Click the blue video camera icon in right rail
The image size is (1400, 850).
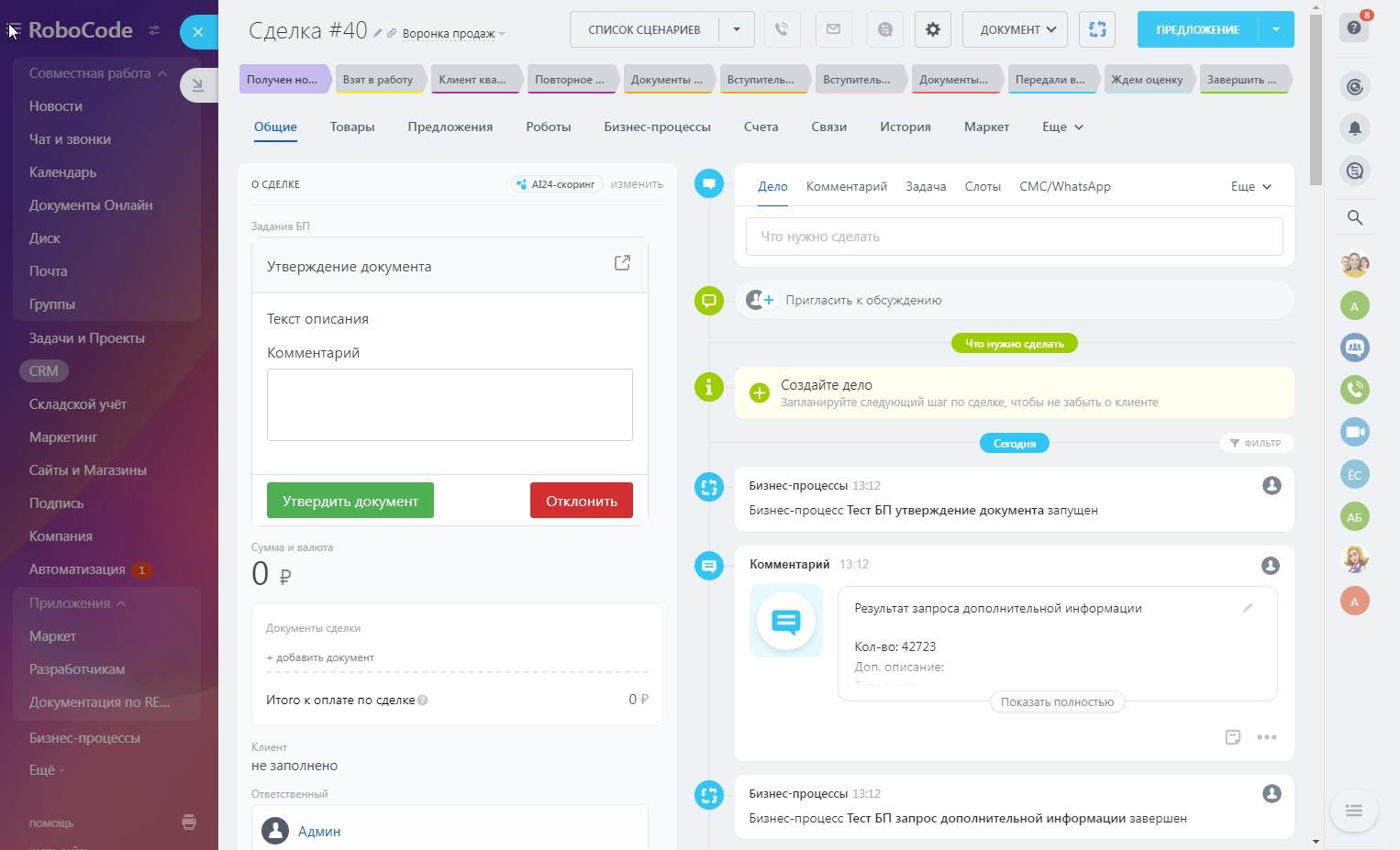coord(1355,432)
